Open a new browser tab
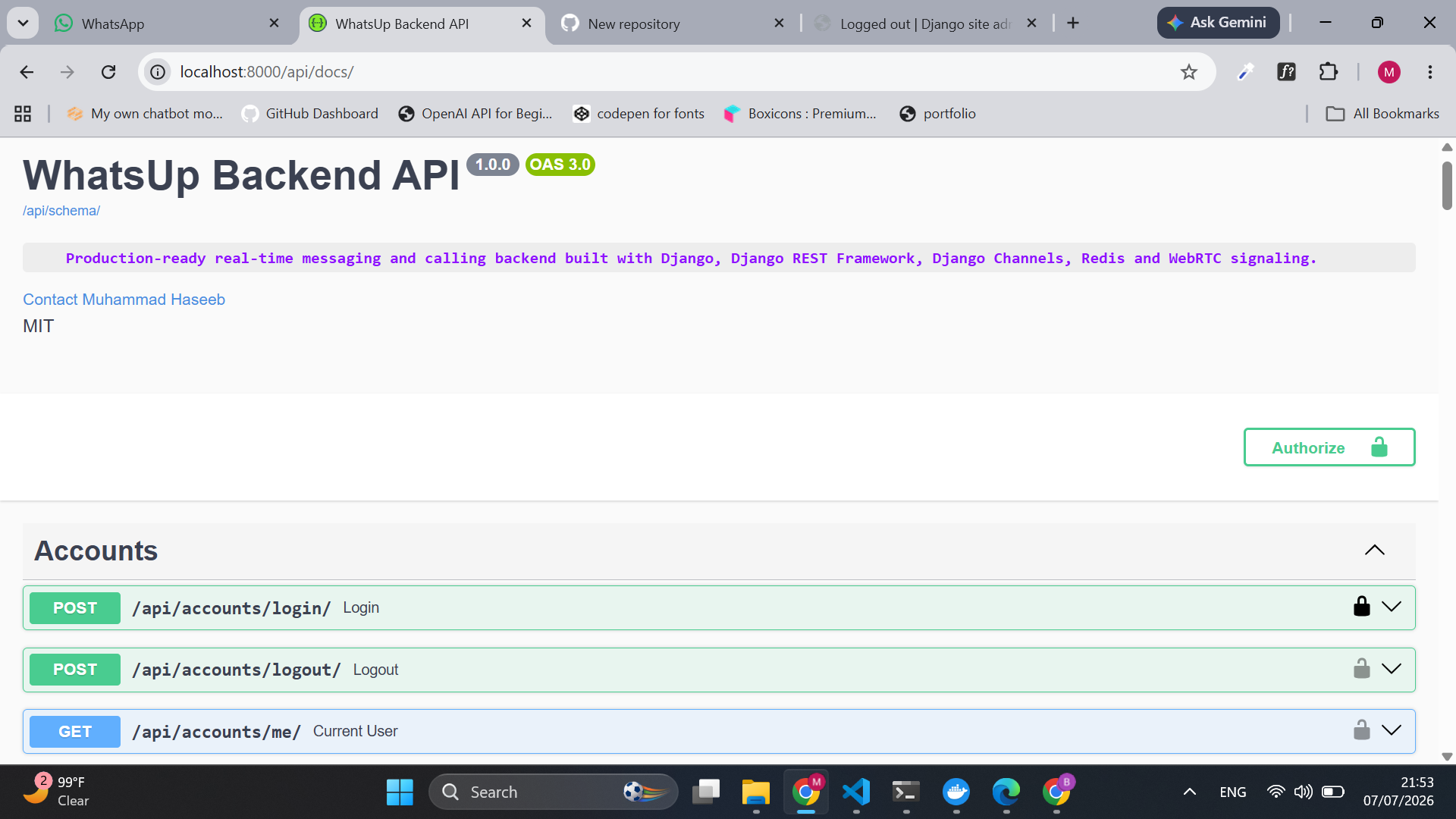The width and height of the screenshot is (1456, 819). tap(1073, 24)
